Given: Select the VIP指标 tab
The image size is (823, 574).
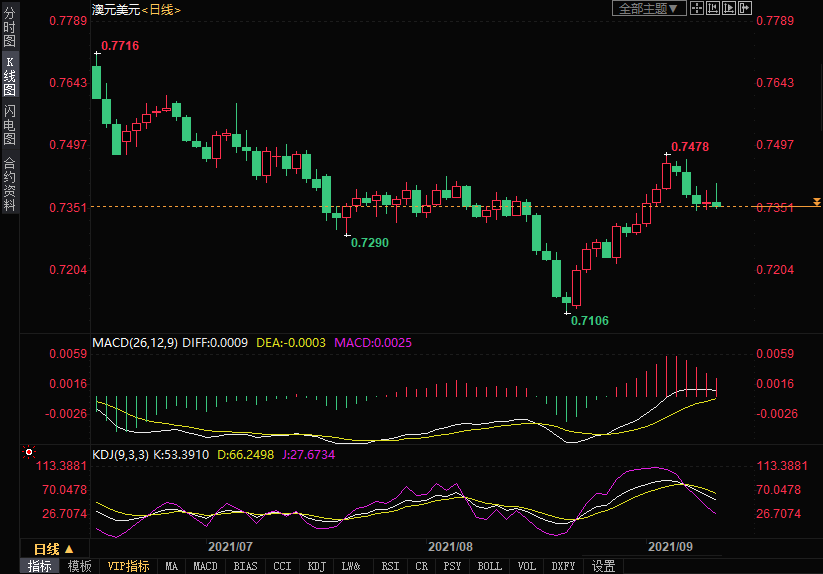Looking at the screenshot, I should coord(129,566).
